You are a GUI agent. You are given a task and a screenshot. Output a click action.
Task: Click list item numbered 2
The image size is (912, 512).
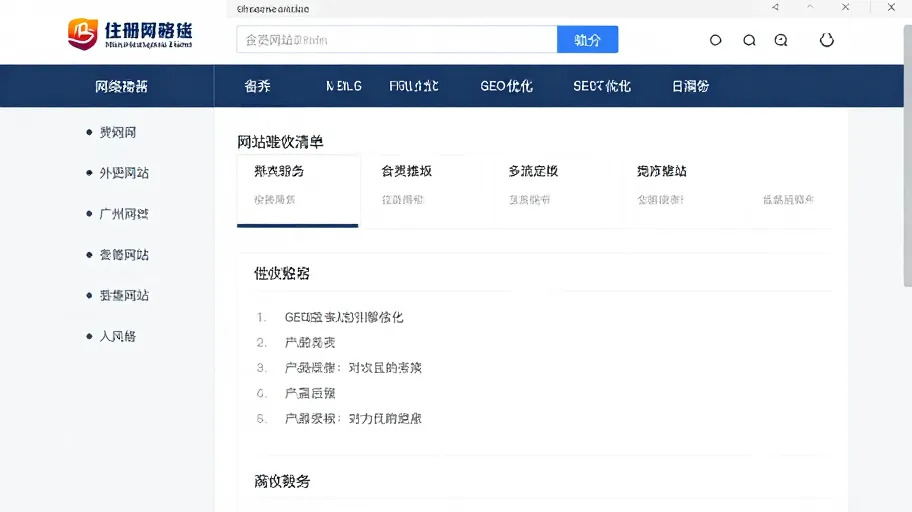309,342
